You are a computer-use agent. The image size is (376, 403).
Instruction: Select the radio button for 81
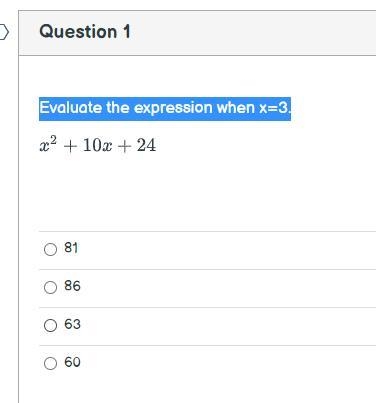tap(50, 249)
